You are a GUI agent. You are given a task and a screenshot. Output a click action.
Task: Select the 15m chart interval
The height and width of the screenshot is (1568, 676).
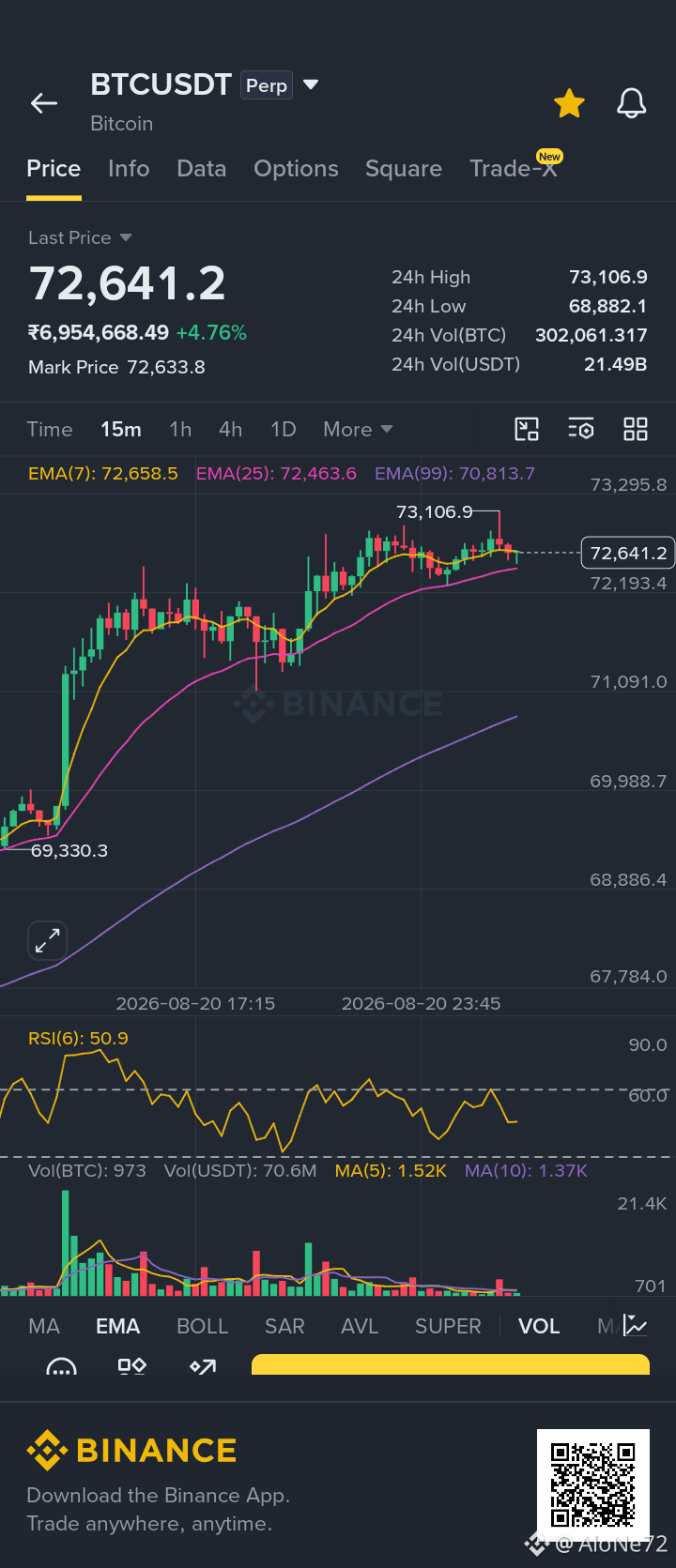coord(121,430)
